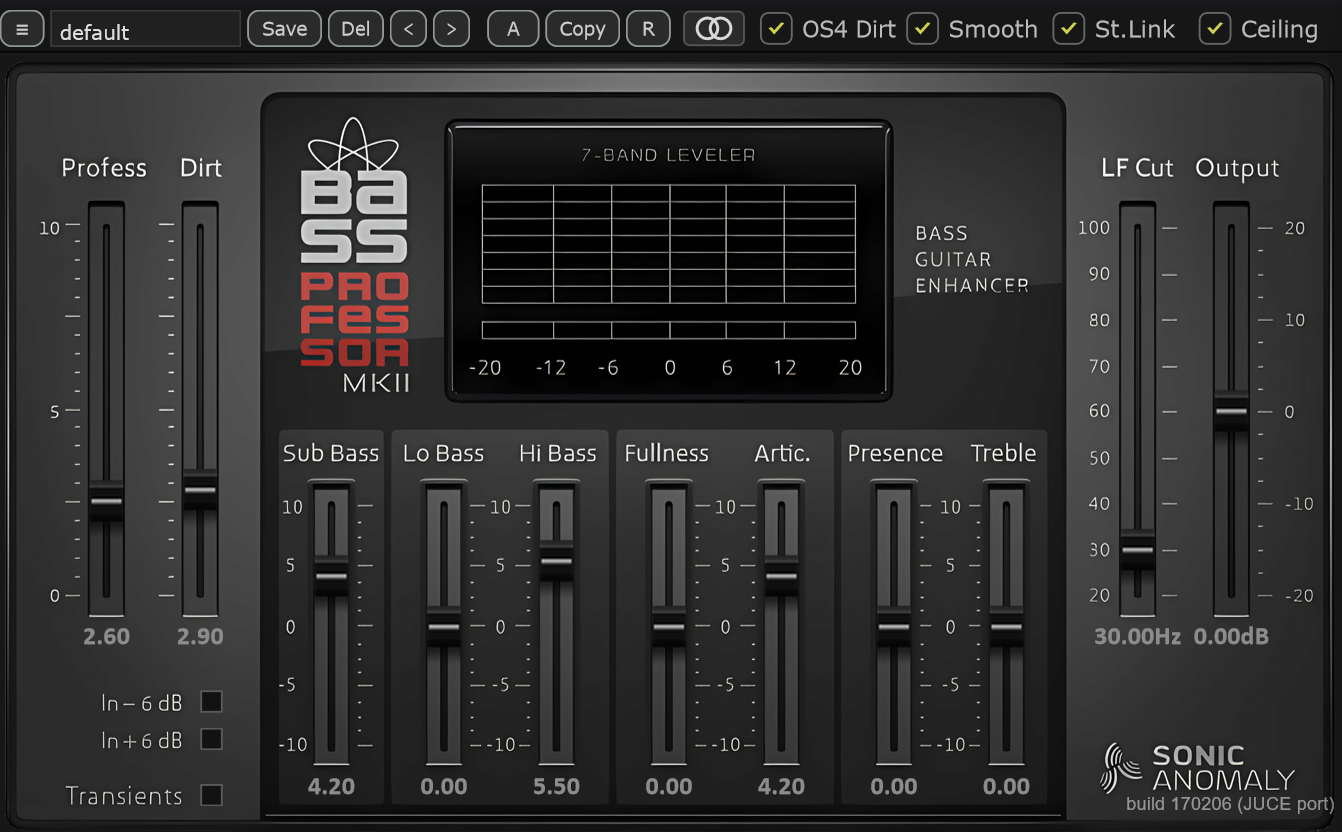Click the Transients label

point(124,796)
